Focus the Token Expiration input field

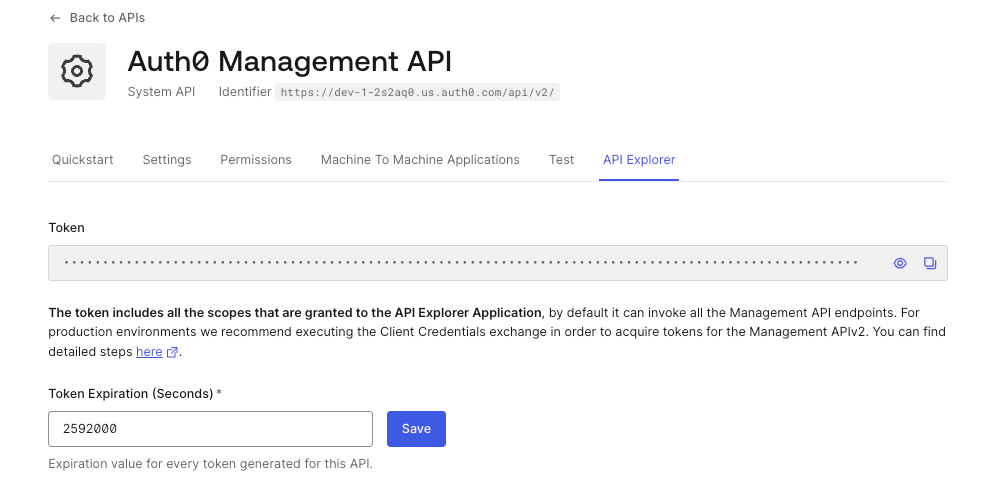tap(211, 429)
